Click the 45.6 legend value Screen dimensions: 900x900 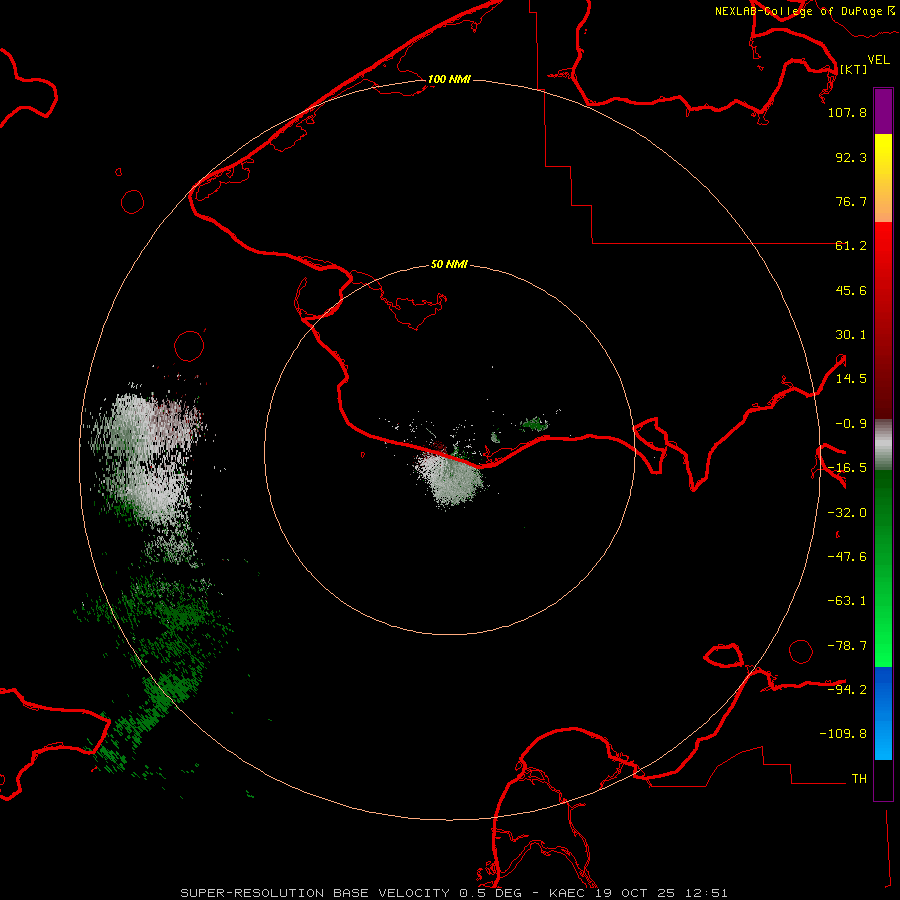pyautogui.click(x=851, y=290)
